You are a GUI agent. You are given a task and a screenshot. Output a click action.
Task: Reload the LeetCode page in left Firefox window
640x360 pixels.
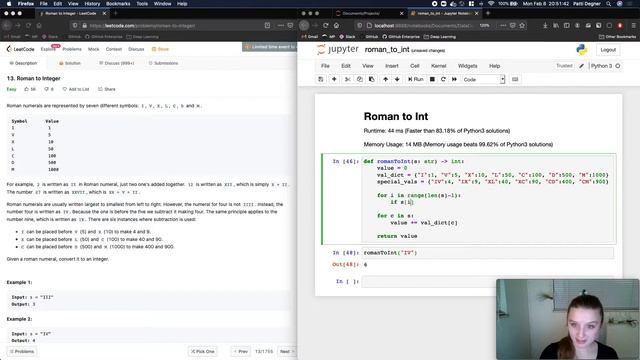(x=28, y=25)
